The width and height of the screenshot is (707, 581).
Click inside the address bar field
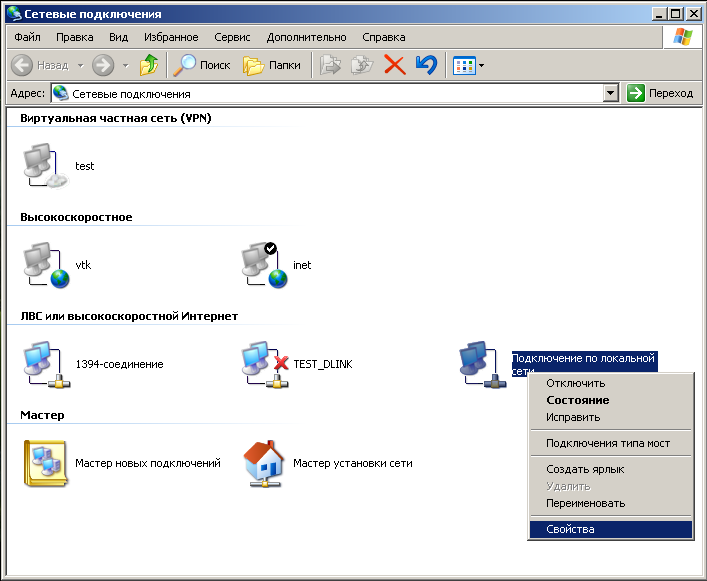(330, 93)
